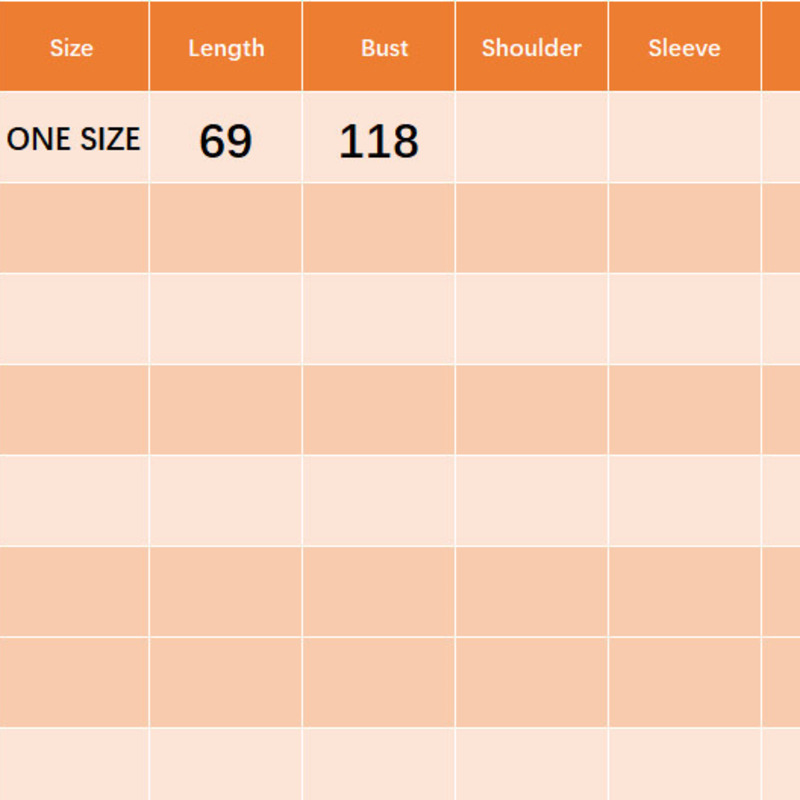Select the blank Length cell directly below 69
800x800 pixels.
tap(226, 228)
